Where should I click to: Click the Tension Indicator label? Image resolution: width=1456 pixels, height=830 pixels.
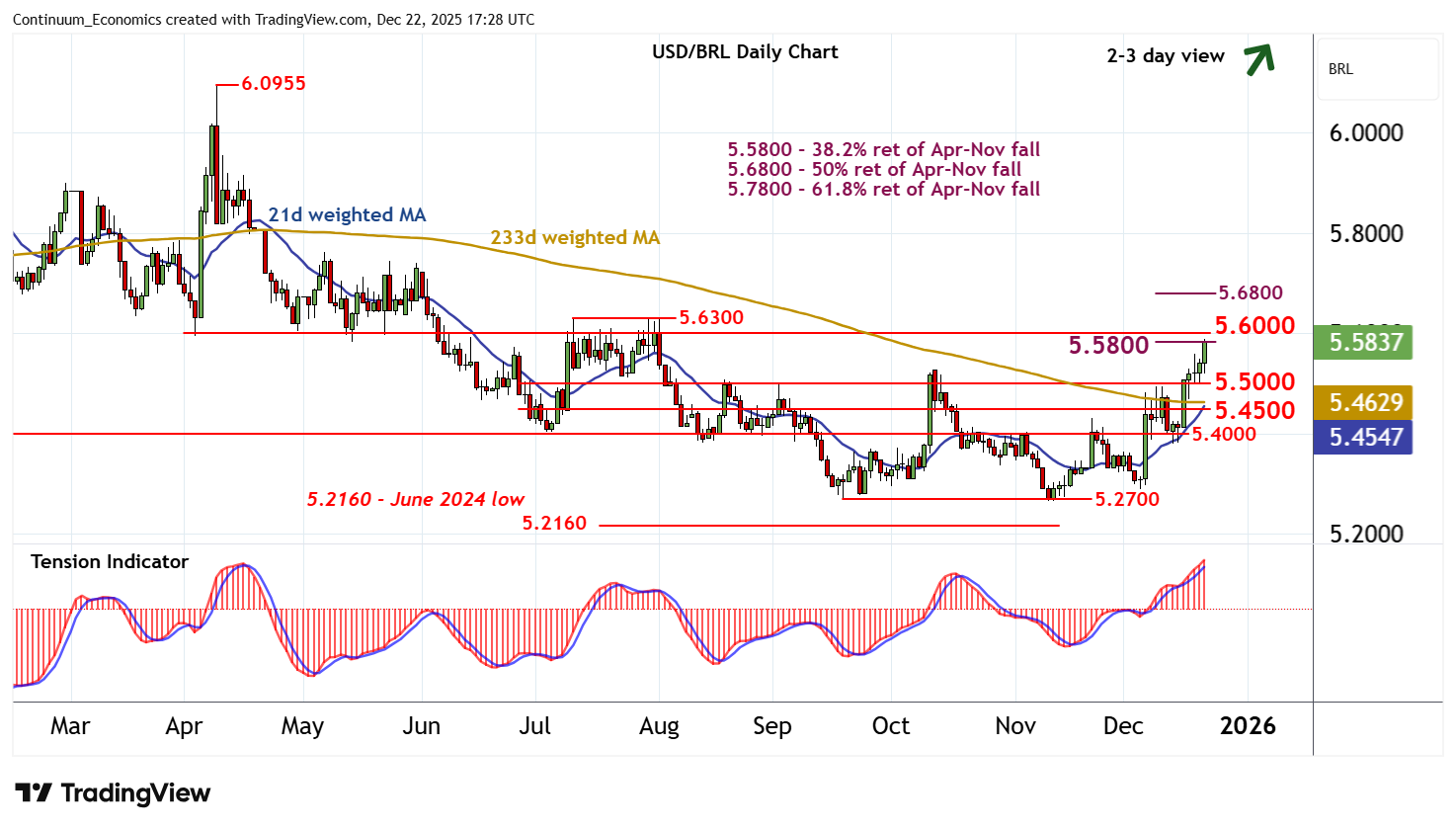109,561
